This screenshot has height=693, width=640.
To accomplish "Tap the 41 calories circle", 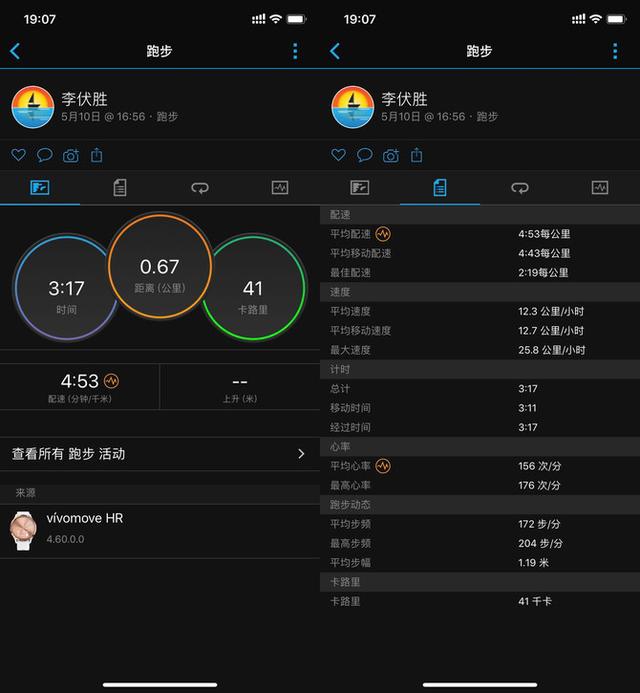I will (x=253, y=289).
